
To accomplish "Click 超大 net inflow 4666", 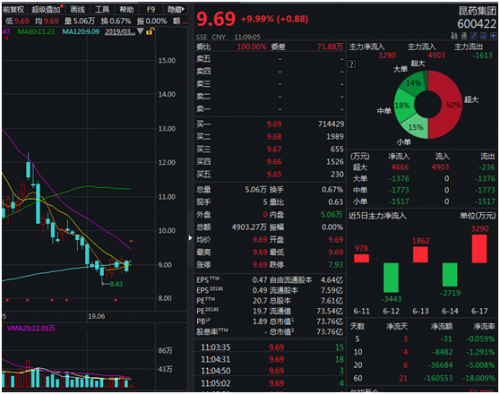I will tap(400, 167).
